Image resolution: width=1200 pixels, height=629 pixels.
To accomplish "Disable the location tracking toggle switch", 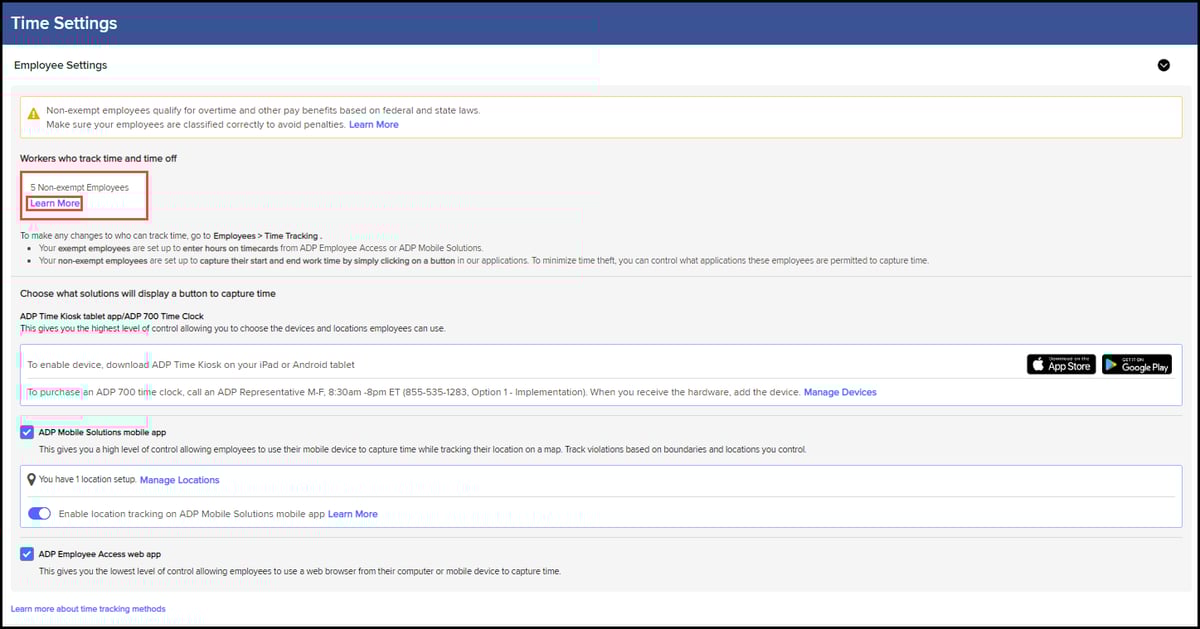I will point(40,514).
